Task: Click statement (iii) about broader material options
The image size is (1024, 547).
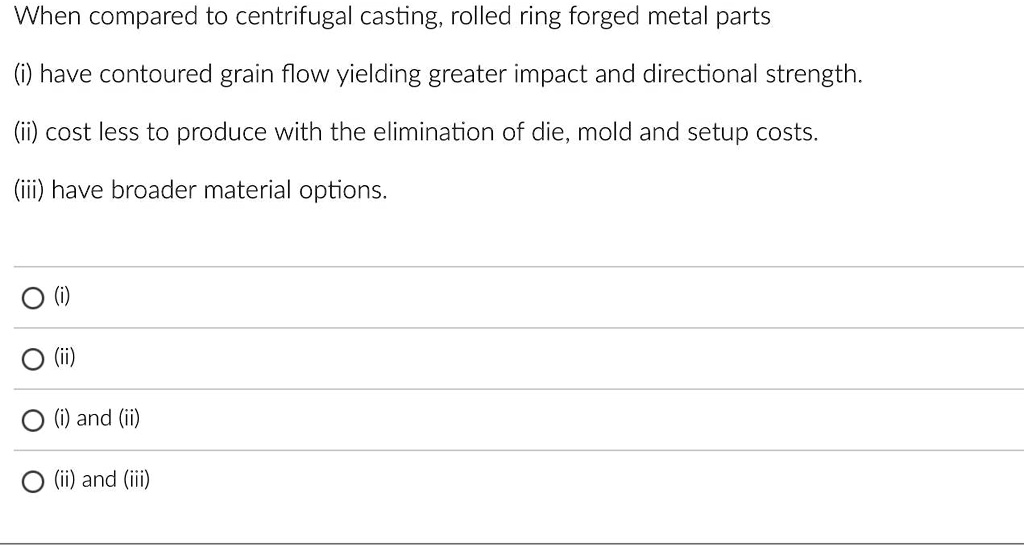Action: tap(200, 191)
